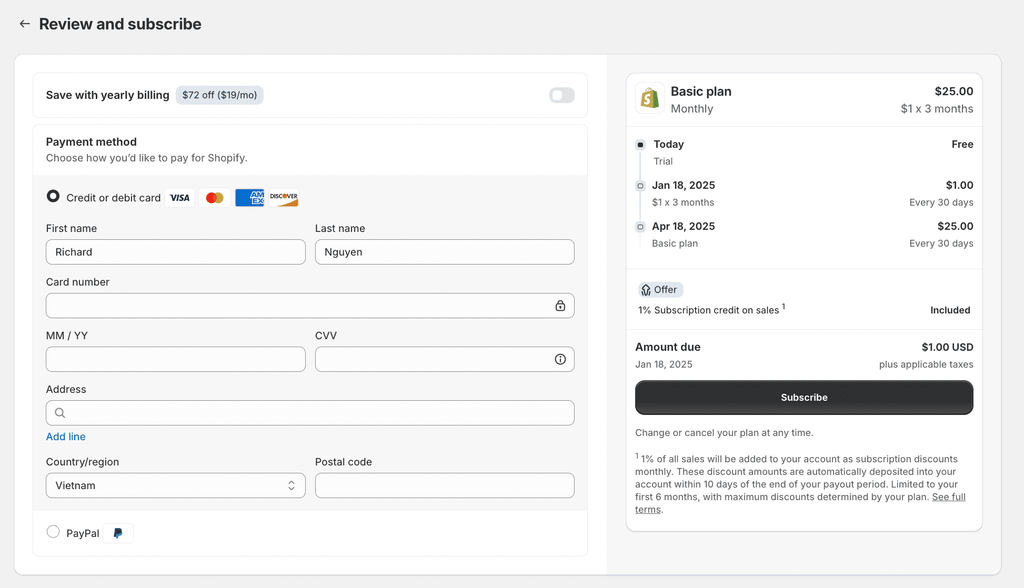Select Credit or debit card option
The width and height of the screenshot is (1024, 588).
(53, 196)
